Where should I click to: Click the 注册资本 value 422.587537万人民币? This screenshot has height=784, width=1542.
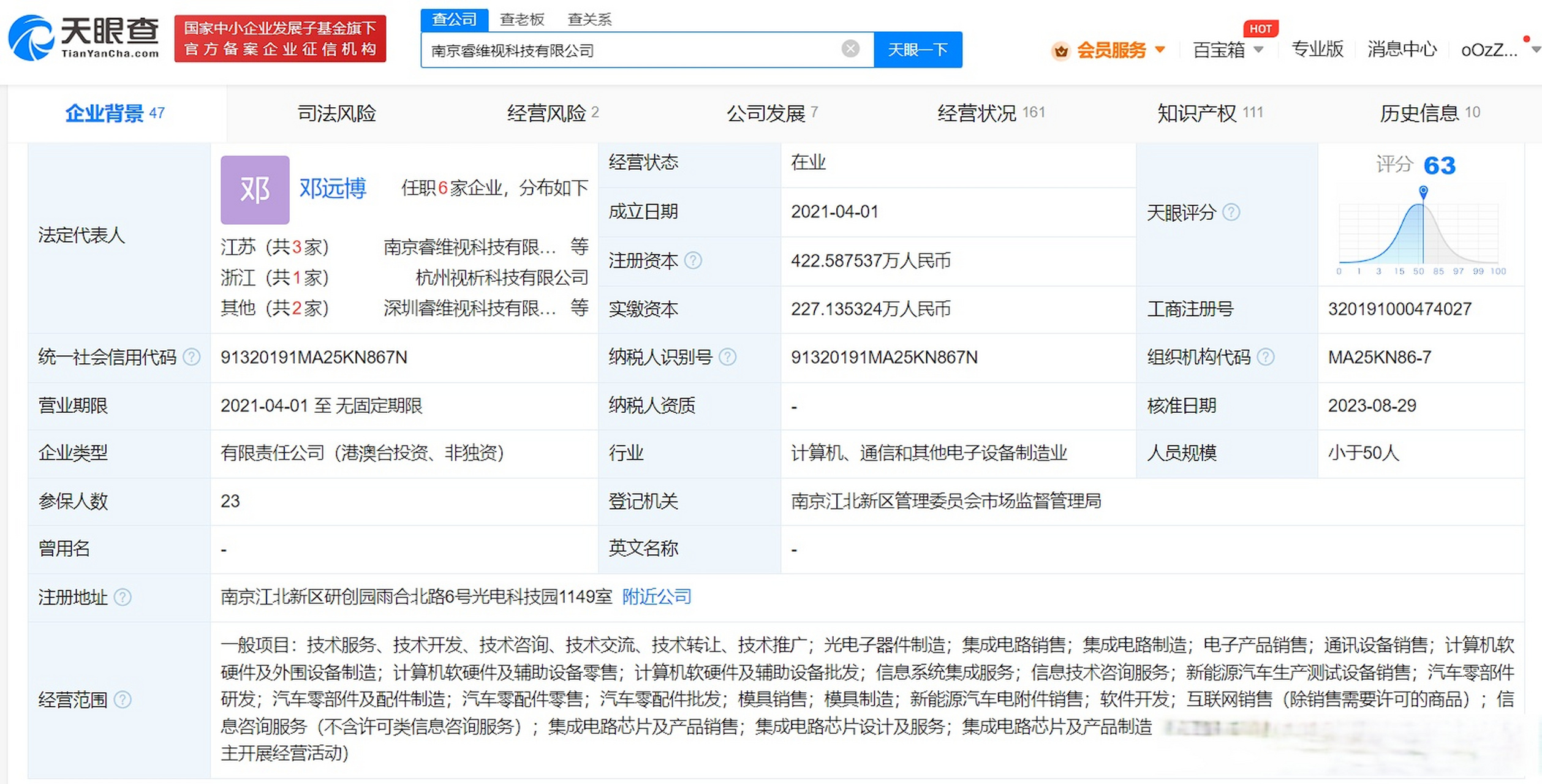pos(871,261)
